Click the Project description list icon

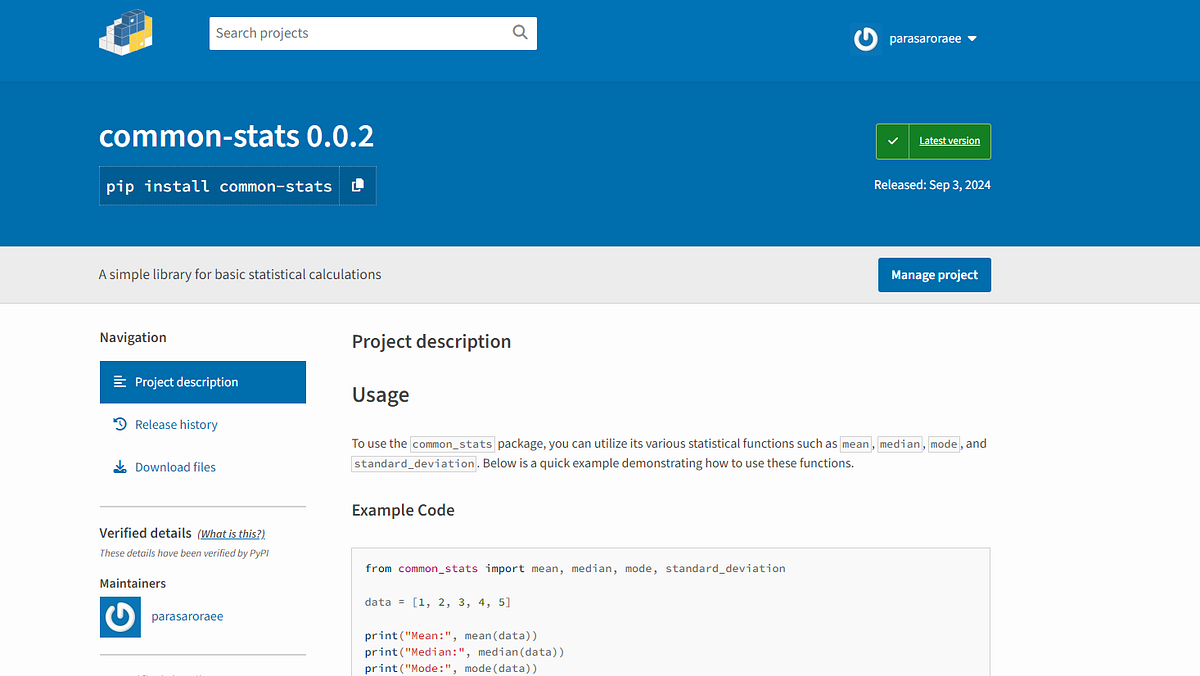(120, 382)
